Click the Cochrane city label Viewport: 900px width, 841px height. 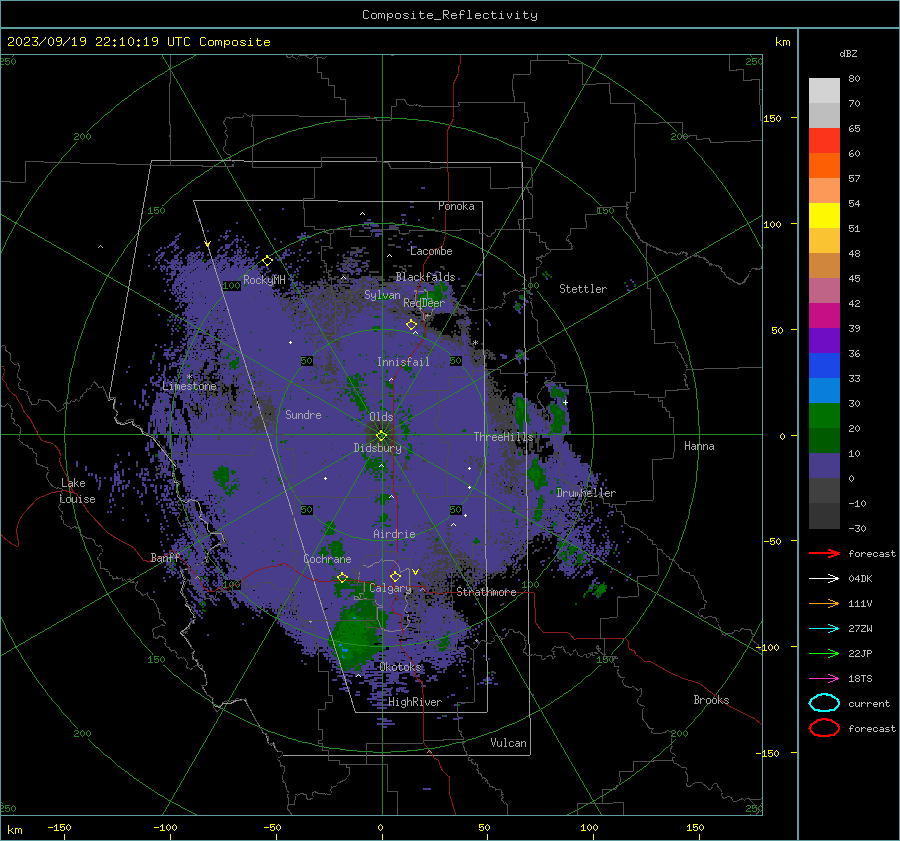point(327,559)
